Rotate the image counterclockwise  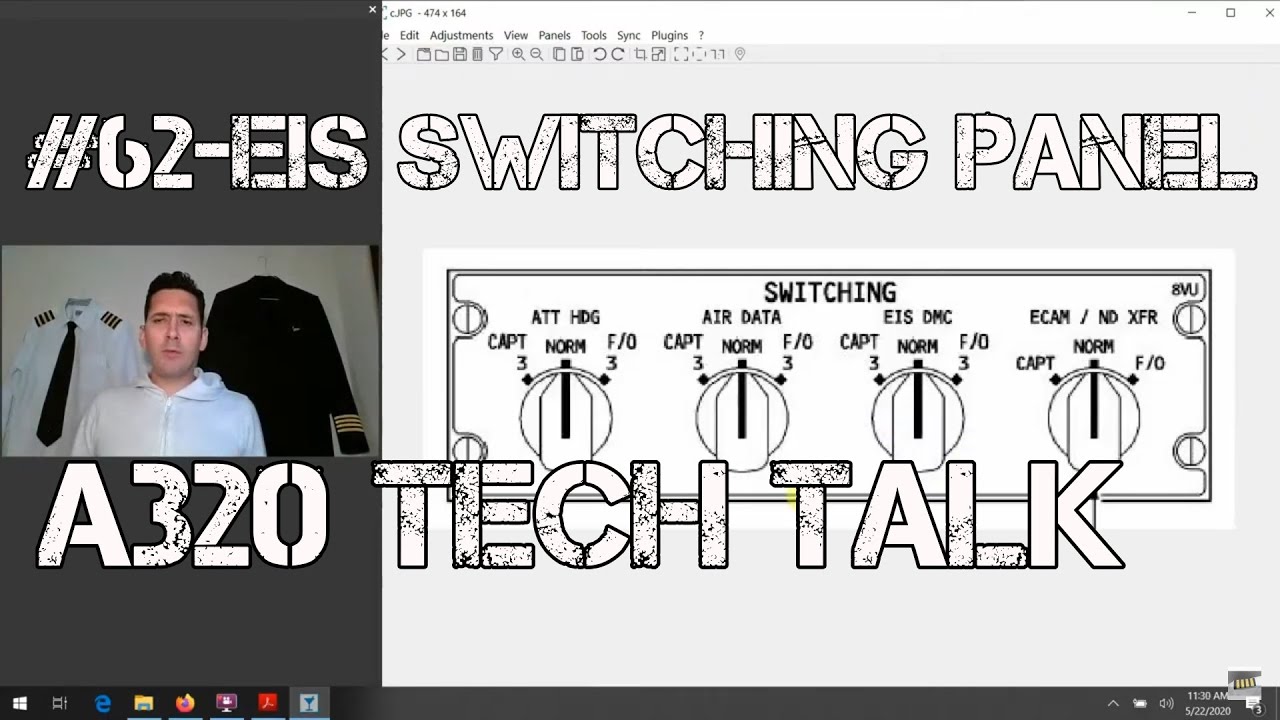[x=600, y=54]
